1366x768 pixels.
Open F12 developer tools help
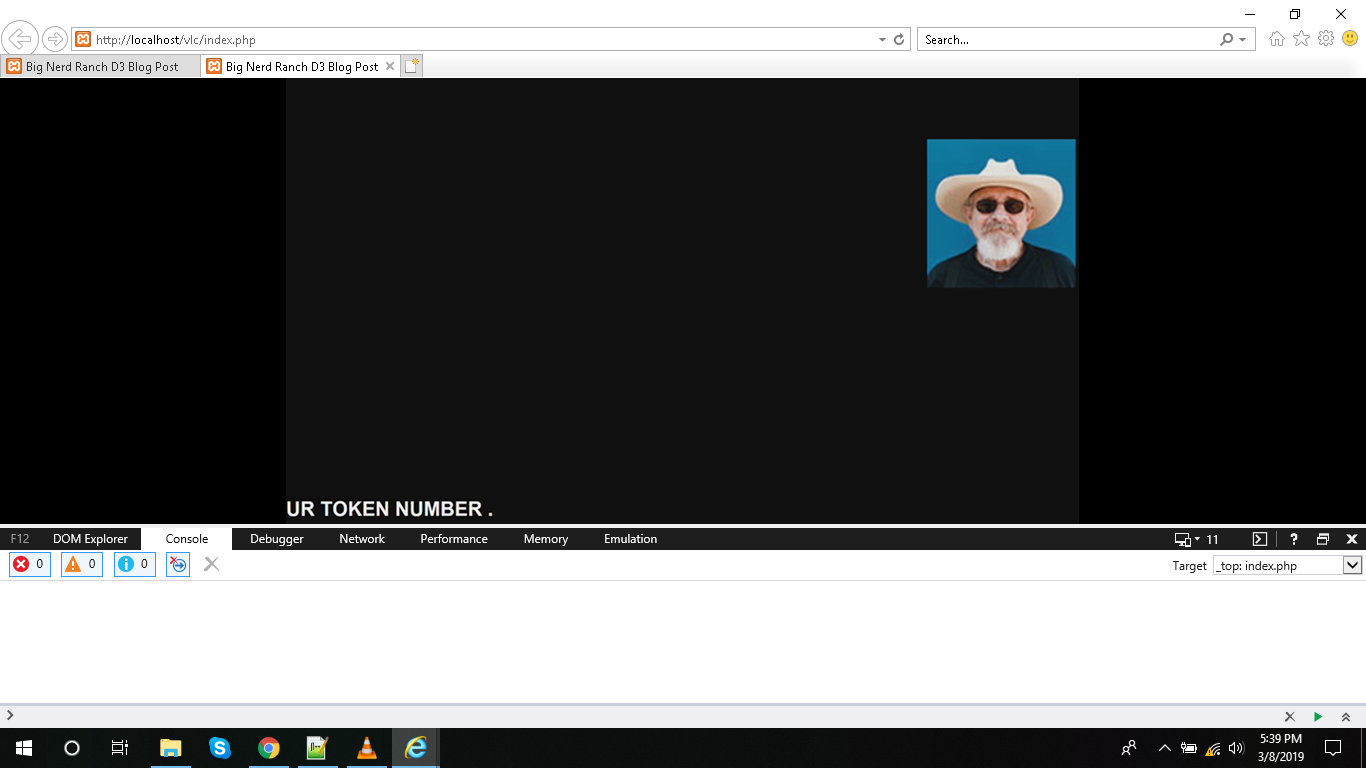(x=1293, y=539)
